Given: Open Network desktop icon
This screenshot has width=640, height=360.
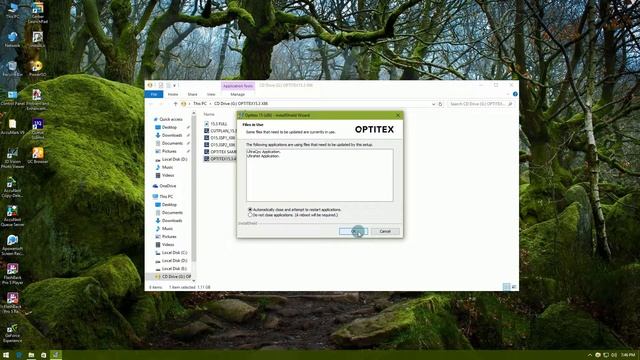Looking at the screenshot, I should [x=12, y=40].
